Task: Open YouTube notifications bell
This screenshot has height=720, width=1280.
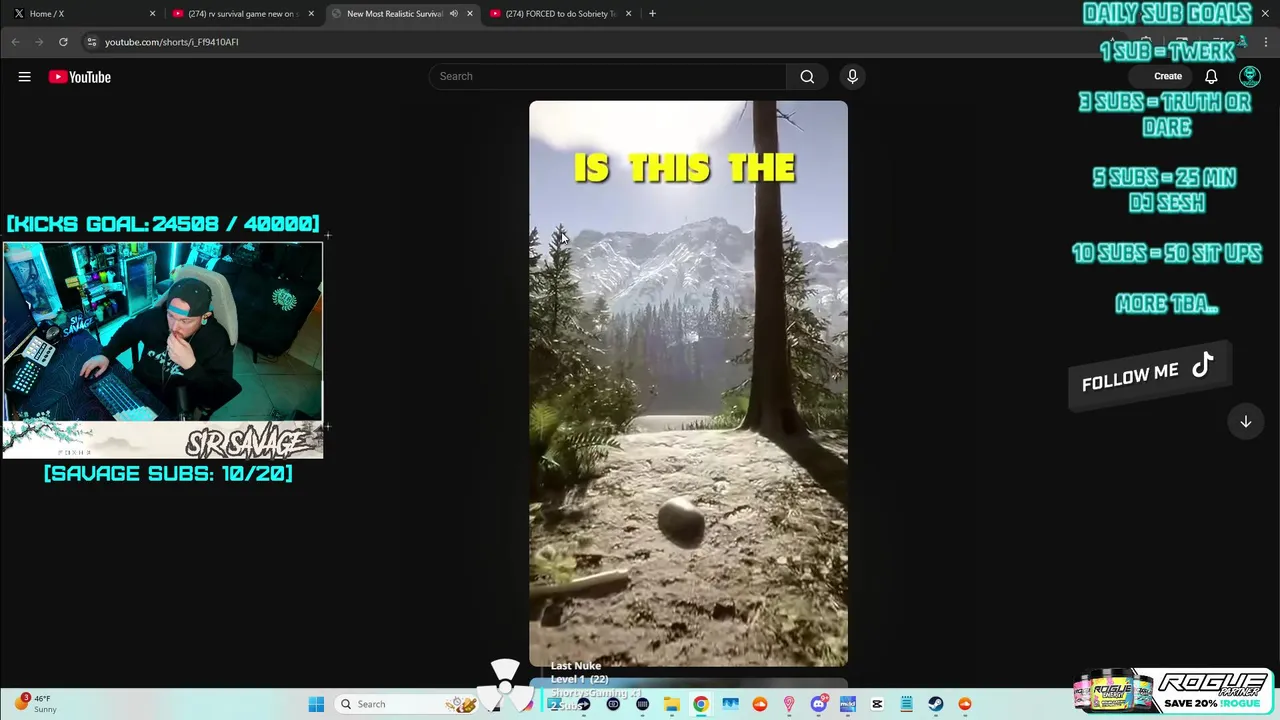Action: click(1211, 76)
